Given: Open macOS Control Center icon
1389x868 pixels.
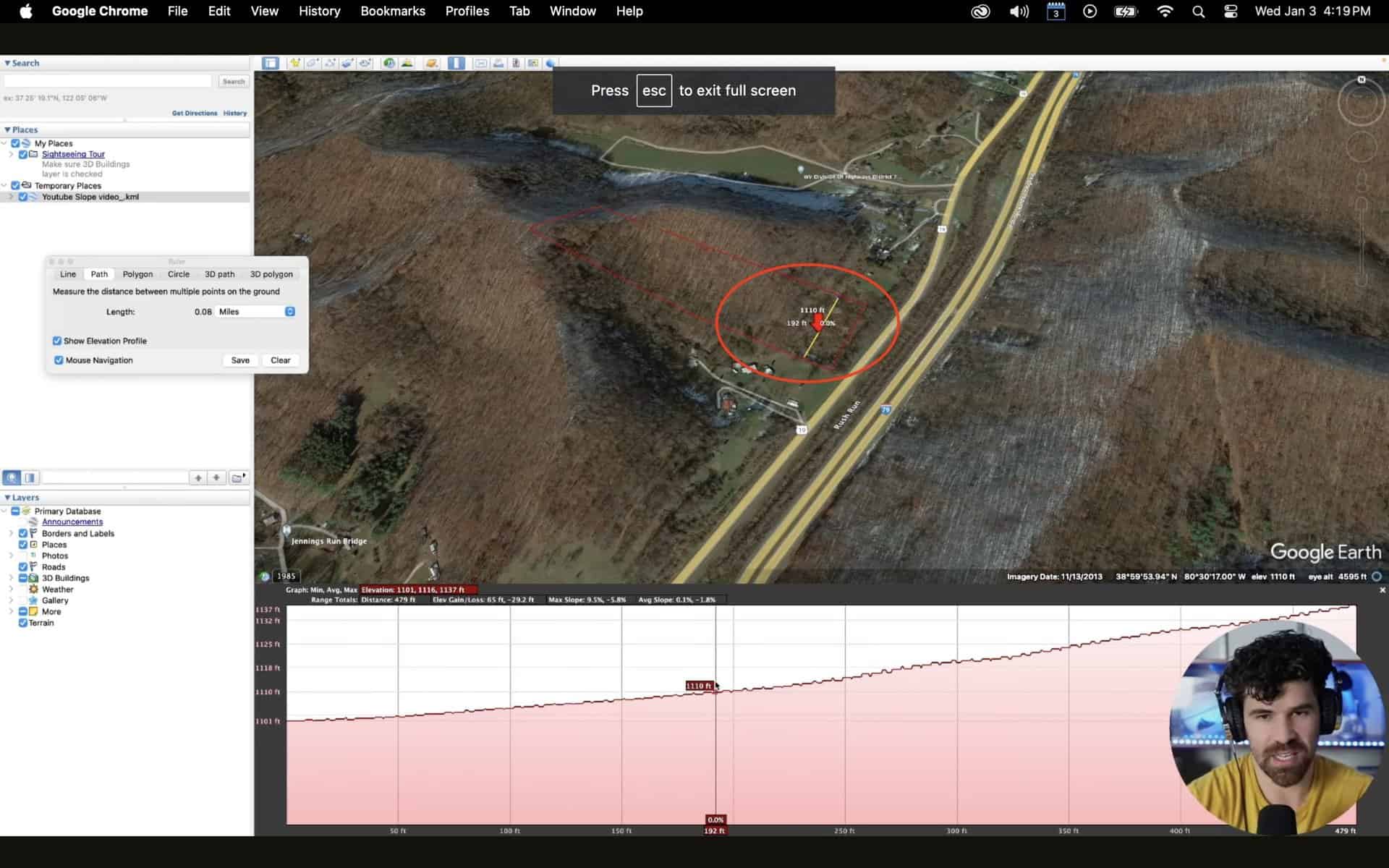Looking at the screenshot, I should pyautogui.click(x=1231, y=12).
